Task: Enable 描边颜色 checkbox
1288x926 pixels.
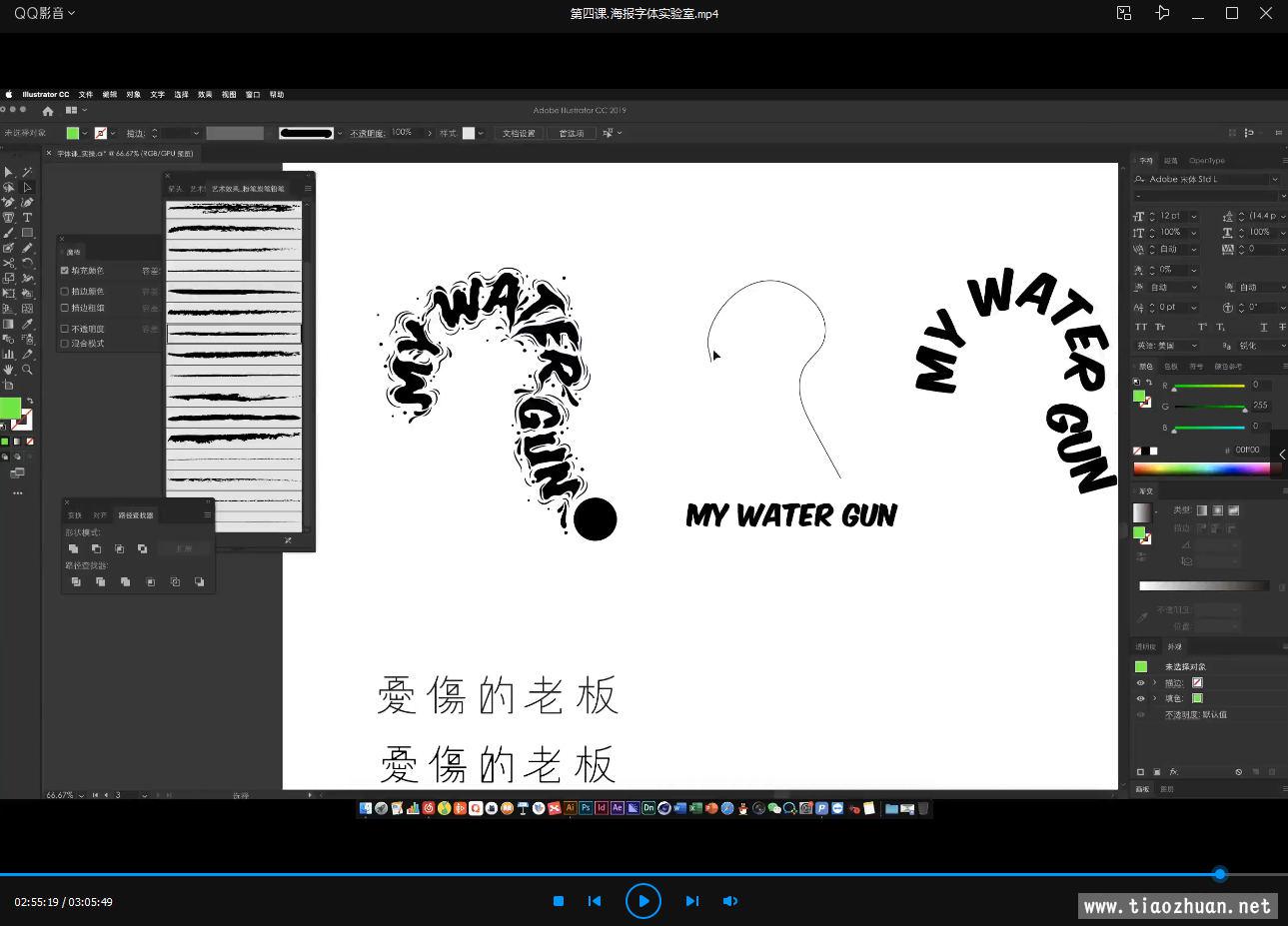Action: [65, 292]
